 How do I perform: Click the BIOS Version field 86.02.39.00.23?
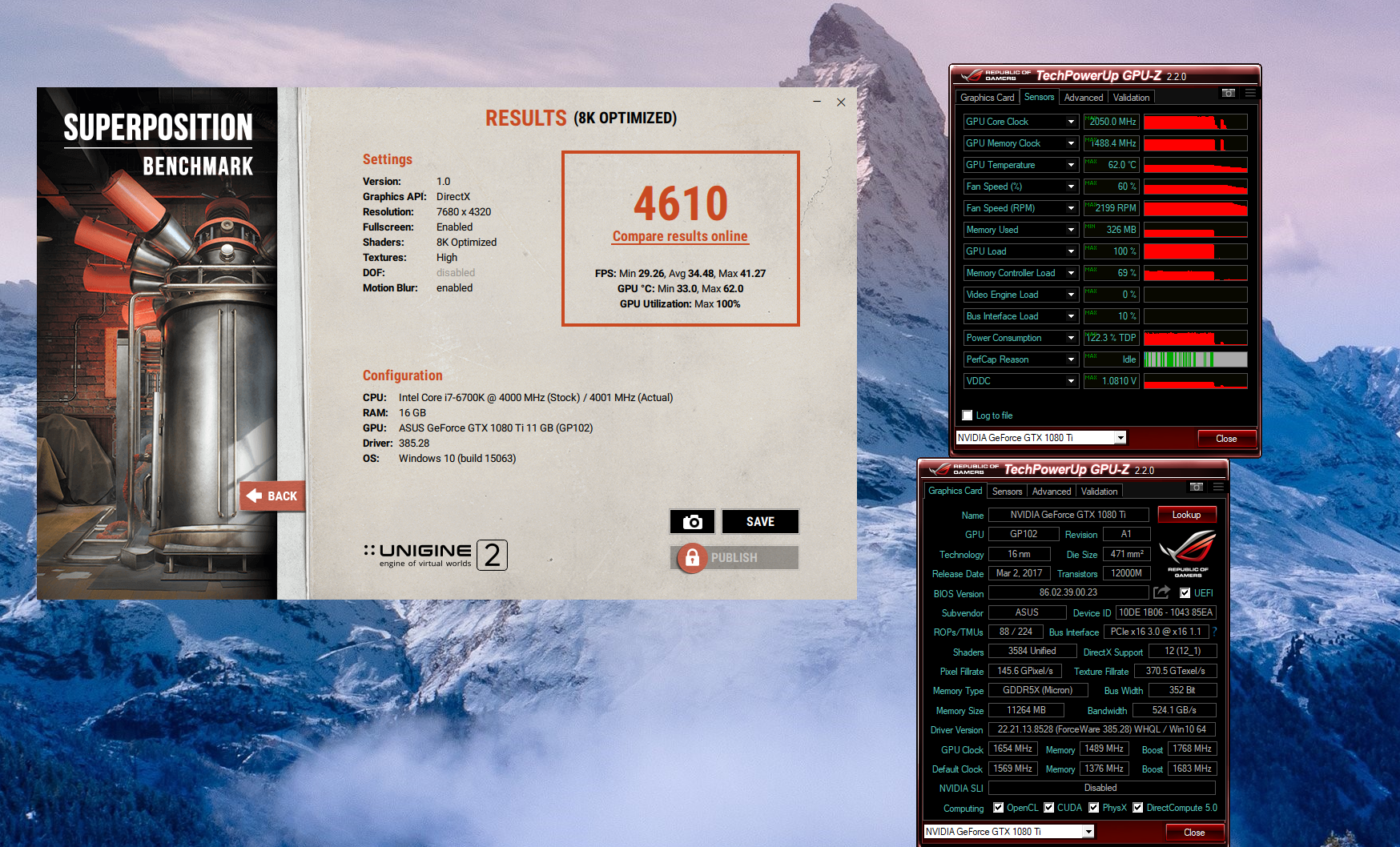tap(1068, 592)
